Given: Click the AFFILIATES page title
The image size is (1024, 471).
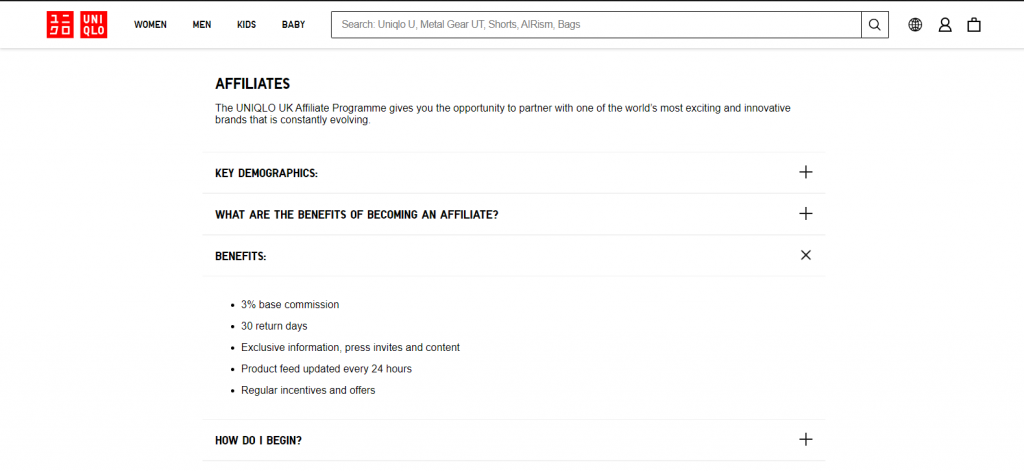Looking at the screenshot, I should click(252, 84).
